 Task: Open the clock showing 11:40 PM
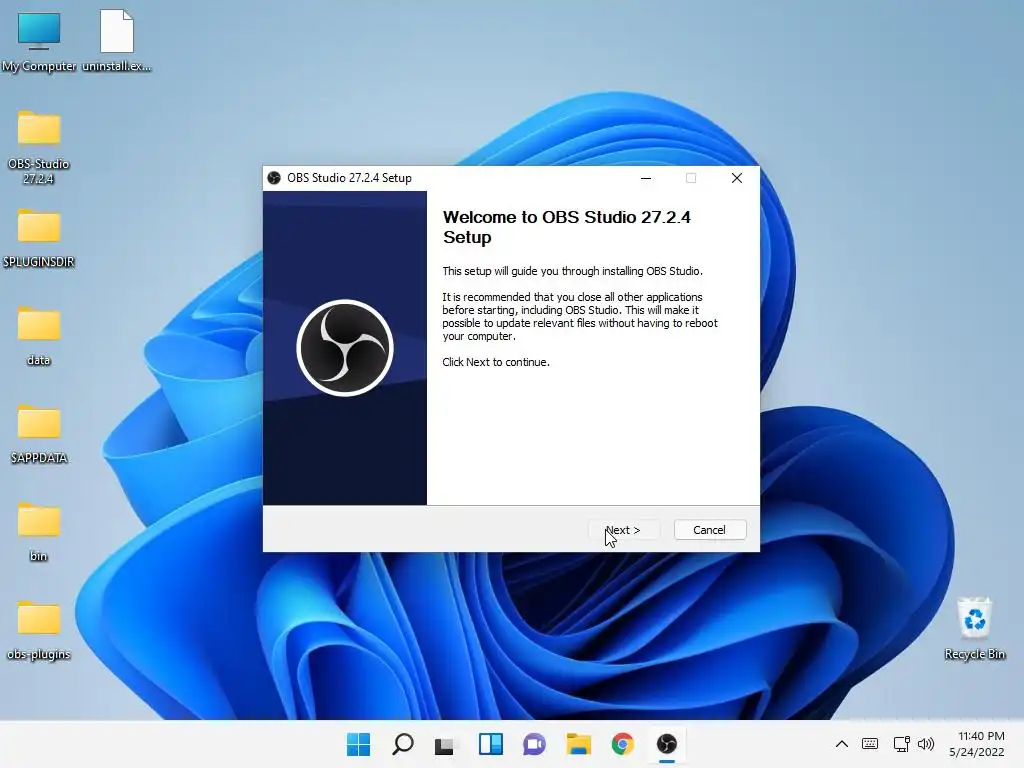click(977, 744)
